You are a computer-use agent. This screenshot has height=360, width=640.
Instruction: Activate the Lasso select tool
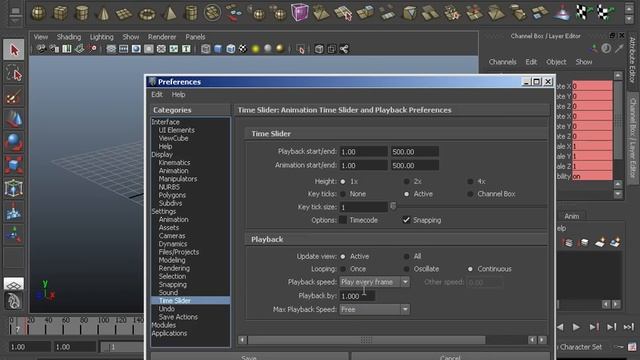click(x=14, y=73)
